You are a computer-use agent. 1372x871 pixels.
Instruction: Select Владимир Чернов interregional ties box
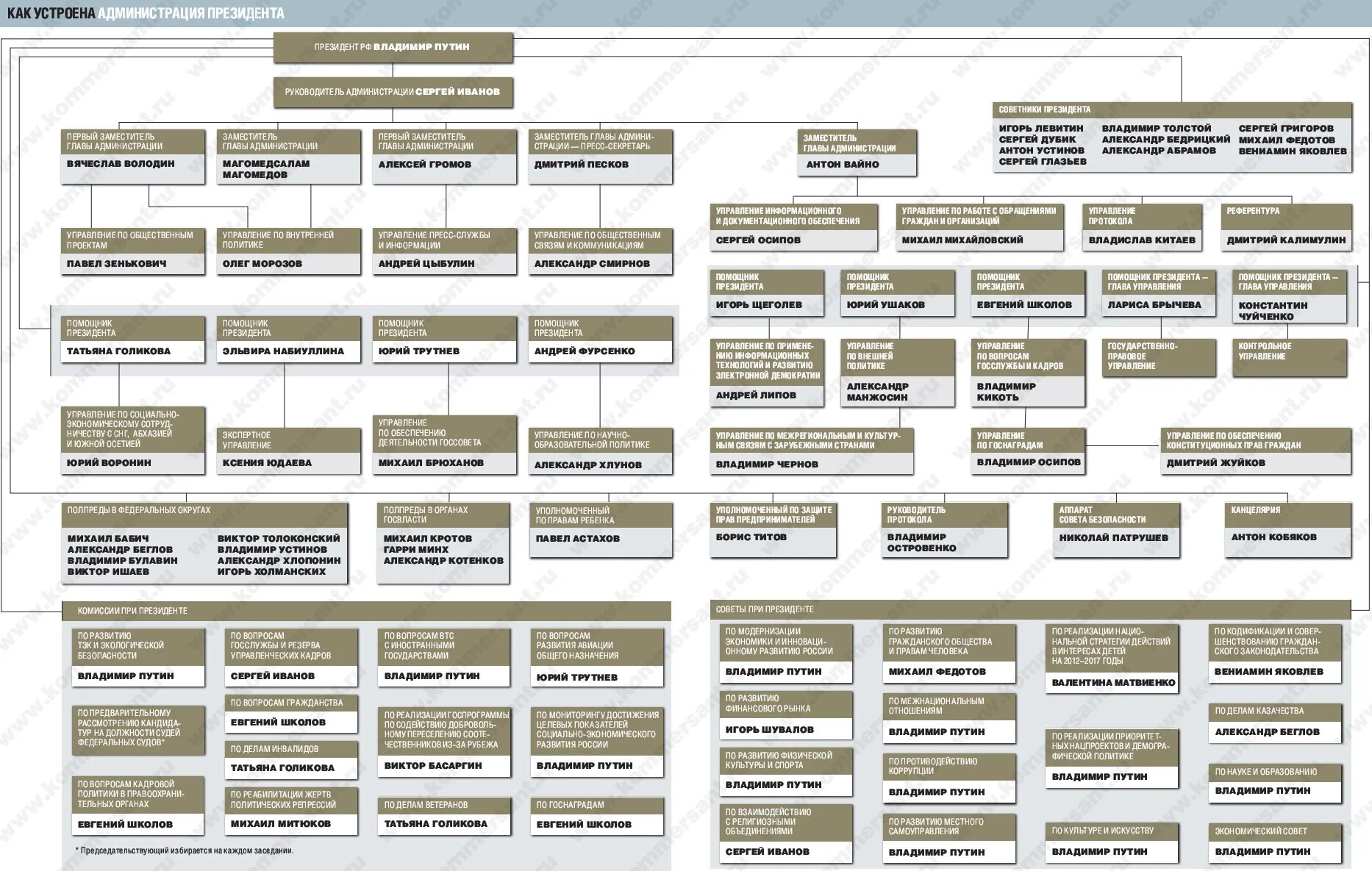(x=812, y=451)
